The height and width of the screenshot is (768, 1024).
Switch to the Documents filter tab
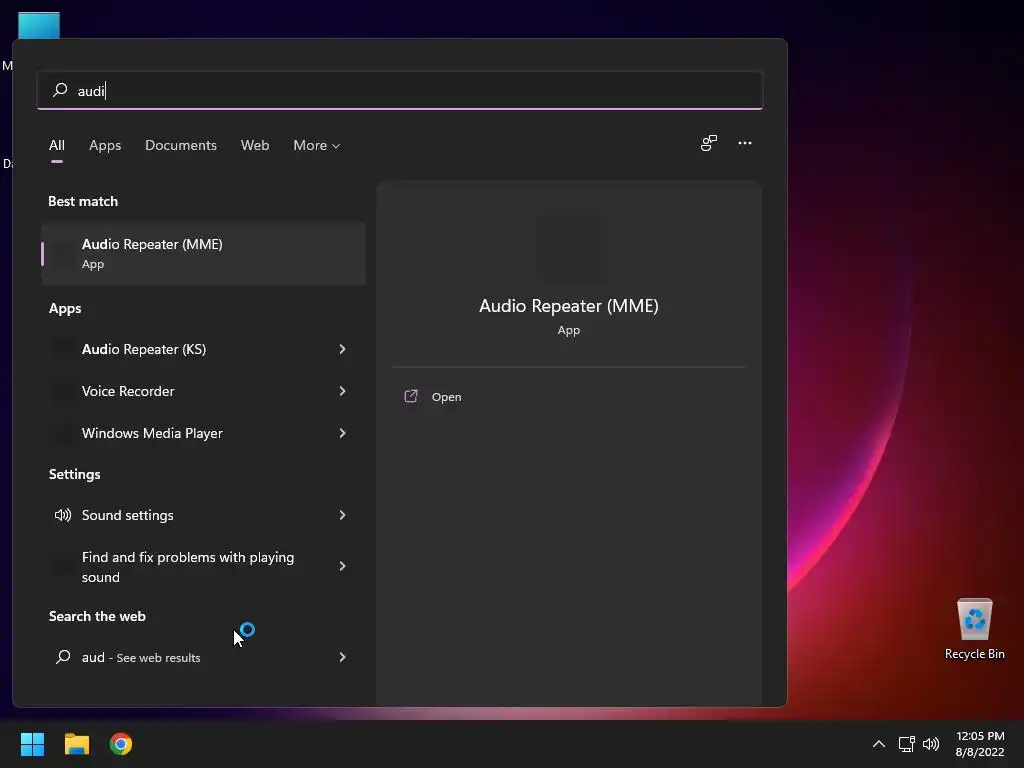[181, 145]
